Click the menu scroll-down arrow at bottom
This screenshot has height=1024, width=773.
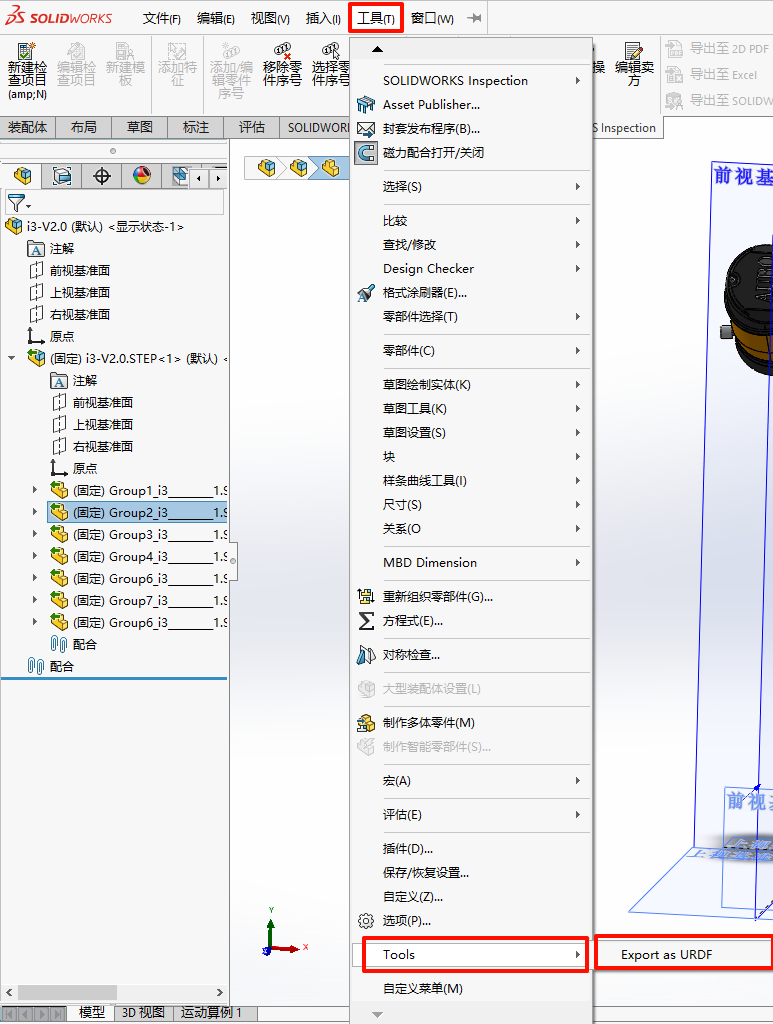point(377,1014)
